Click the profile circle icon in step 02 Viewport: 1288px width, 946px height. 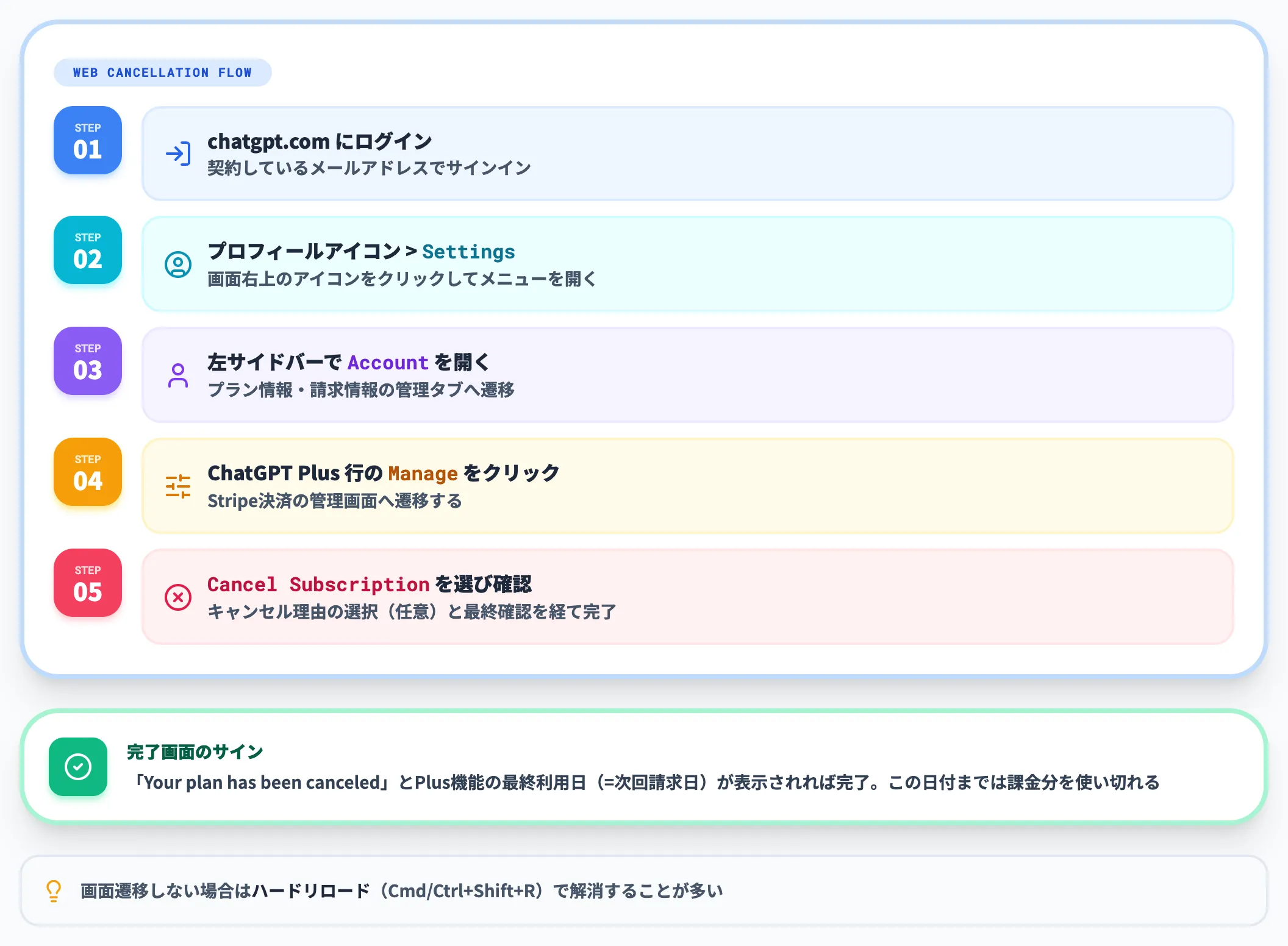[x=178, y=265]
